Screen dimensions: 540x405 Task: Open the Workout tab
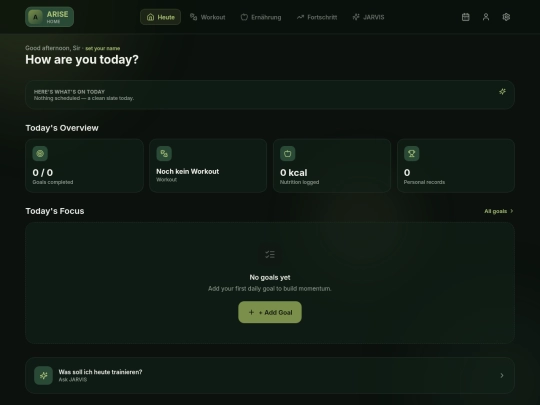[x=208, y=17]
